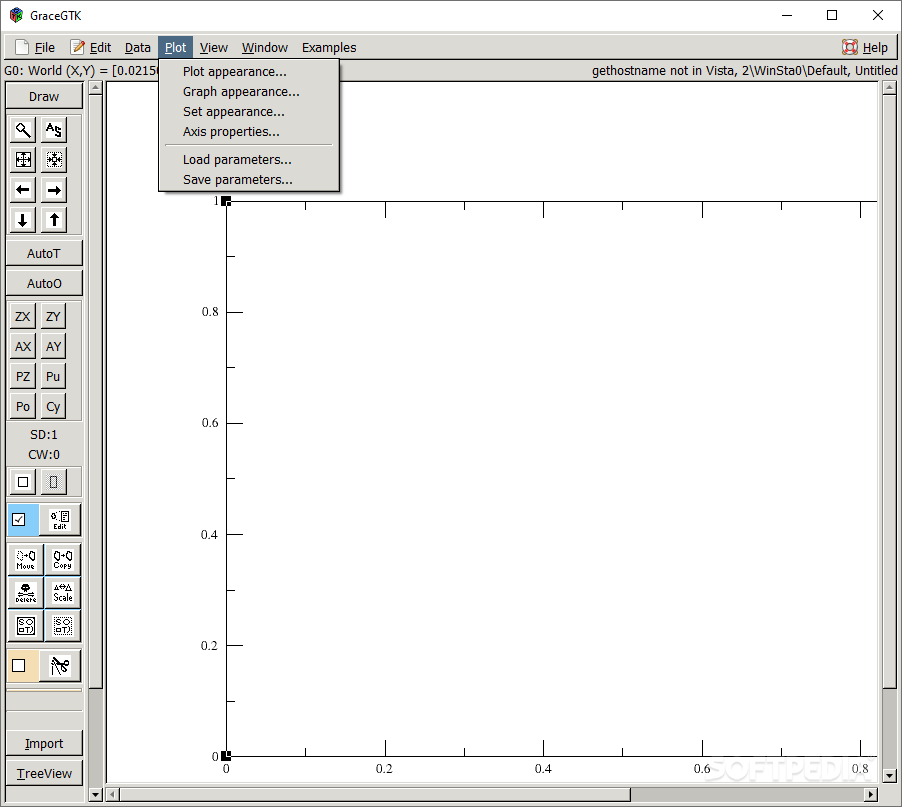Click the zoom-in expand-arrows icon
902x807 pixels.
[x=23, y=160]
